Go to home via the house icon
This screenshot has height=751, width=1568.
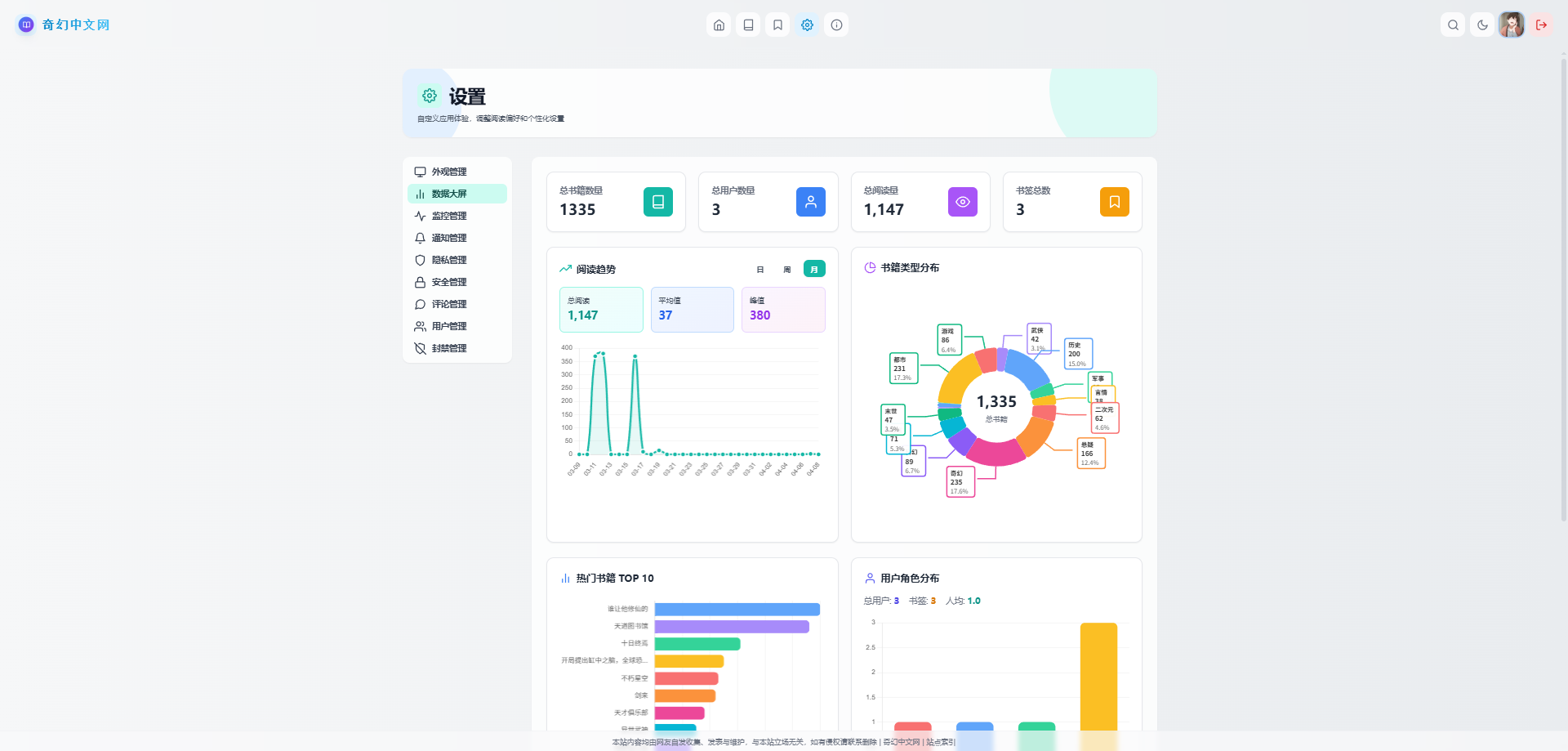tap(719, 25)
